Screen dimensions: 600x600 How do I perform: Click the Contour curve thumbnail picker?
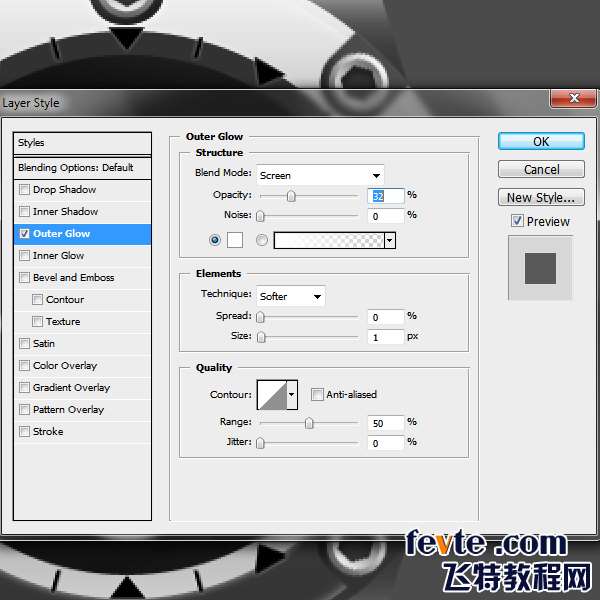pos(272,395)
